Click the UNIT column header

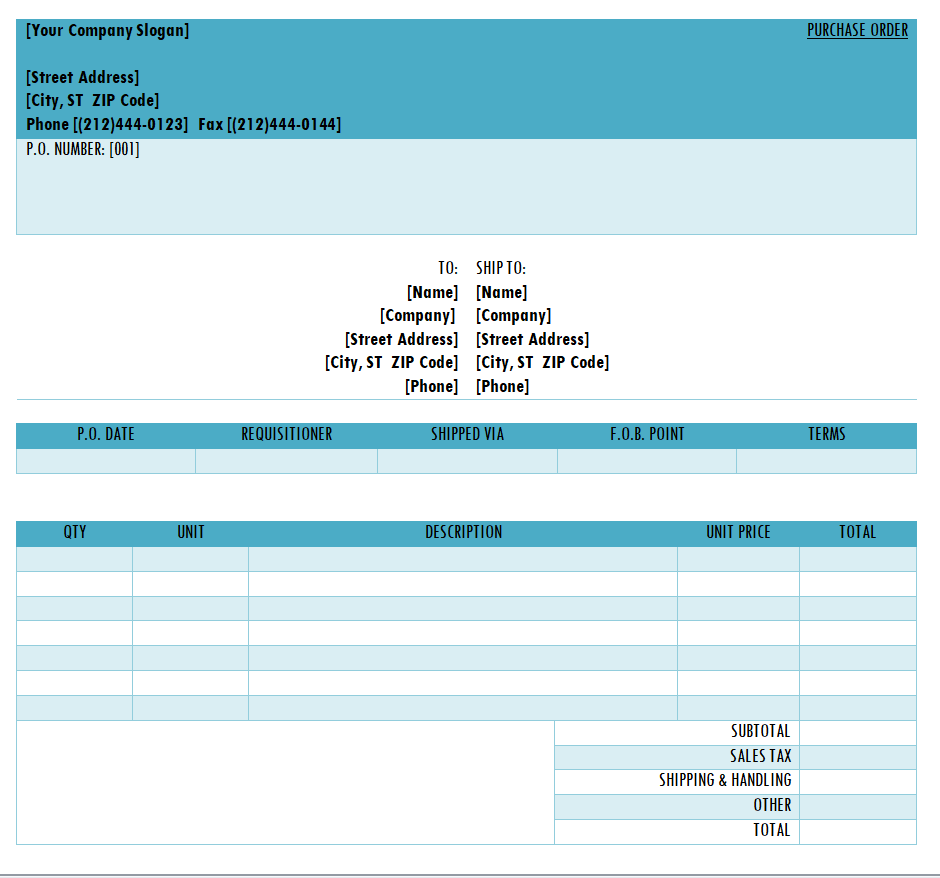(191, 532)
